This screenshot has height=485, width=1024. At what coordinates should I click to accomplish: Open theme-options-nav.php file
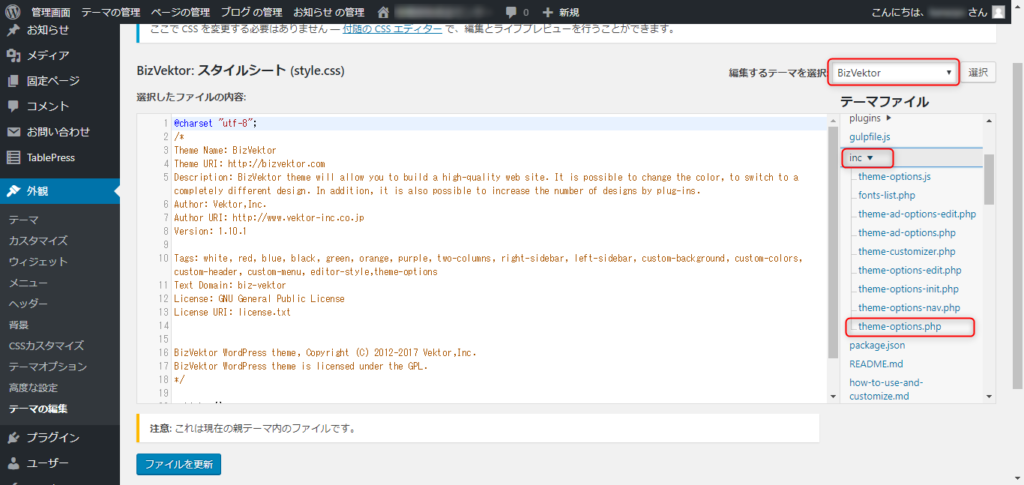point(909,307)
